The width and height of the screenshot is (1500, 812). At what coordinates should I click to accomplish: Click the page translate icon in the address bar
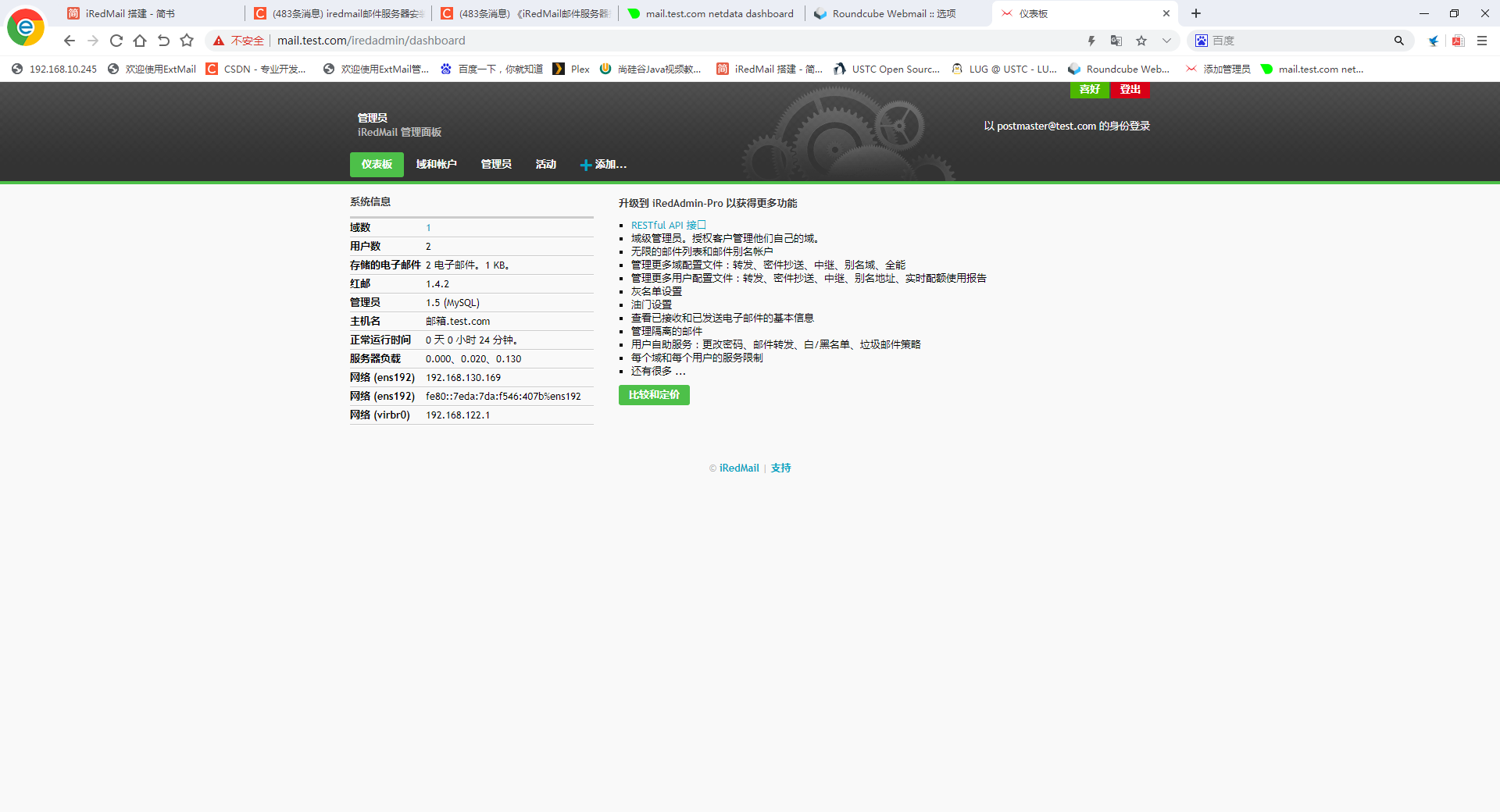[1116, 41]
